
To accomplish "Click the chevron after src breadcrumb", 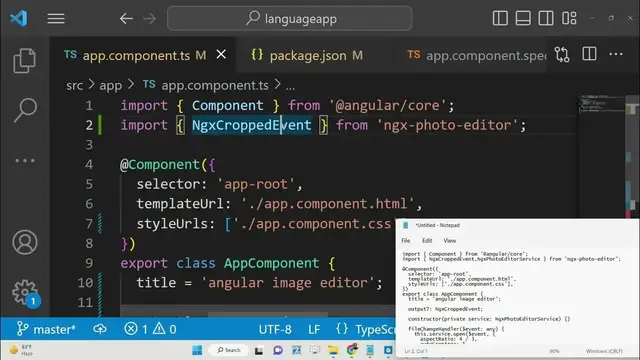I will (91, 85).
